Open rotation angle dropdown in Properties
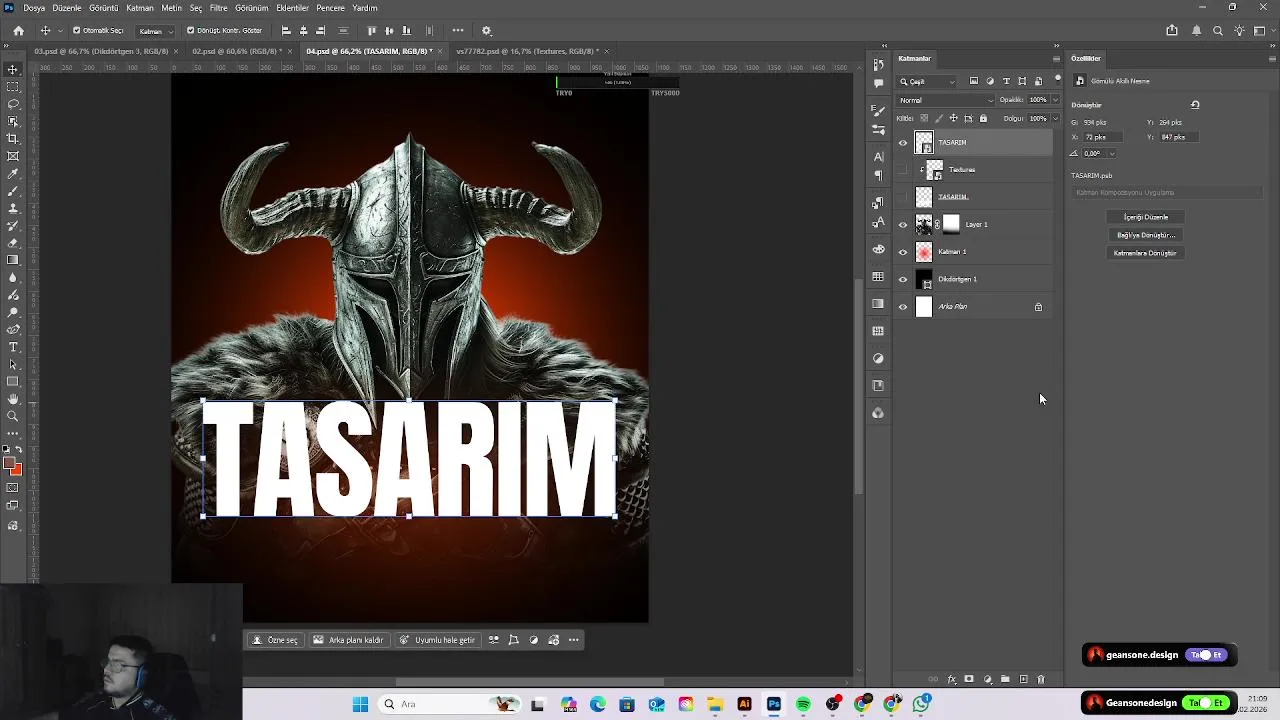The height and width of the screenshot is (720, 1280). [x=1111, y=153]
